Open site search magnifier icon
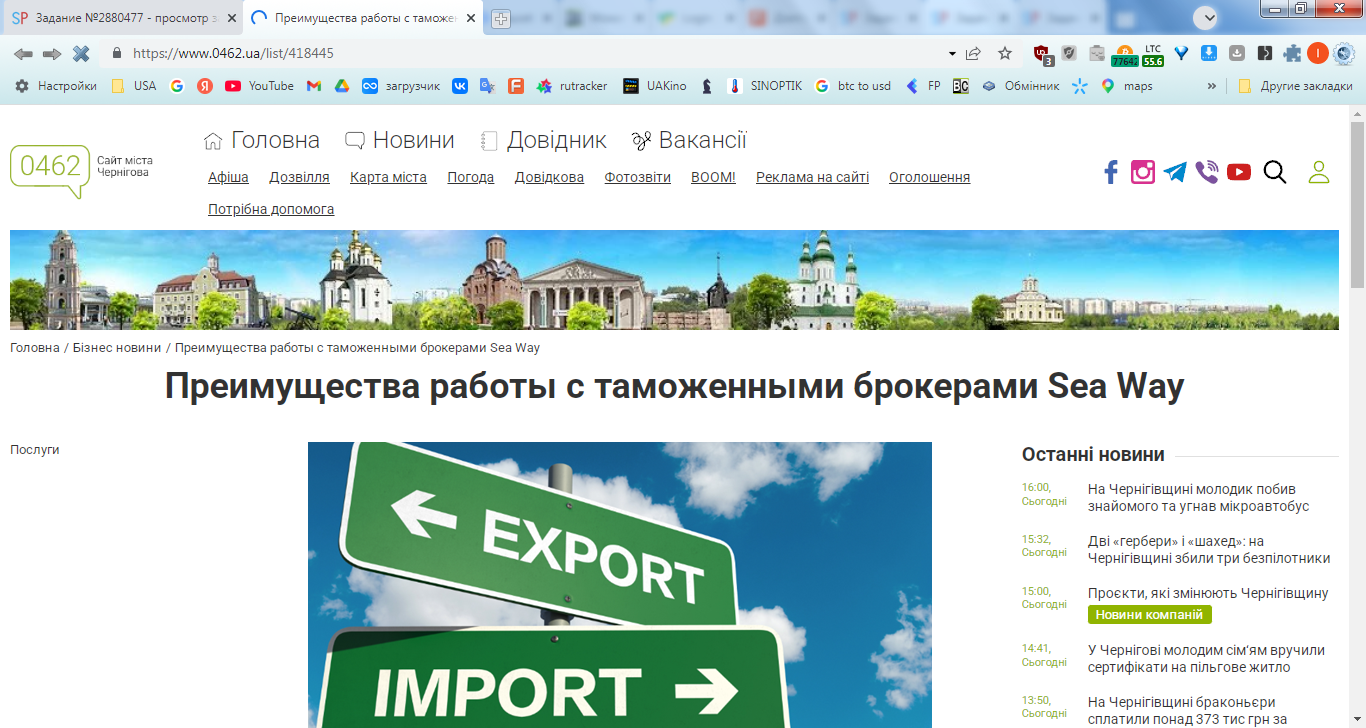This screenshot has width=1366, height=728. pyautogui.click(x=1275, y=172)
